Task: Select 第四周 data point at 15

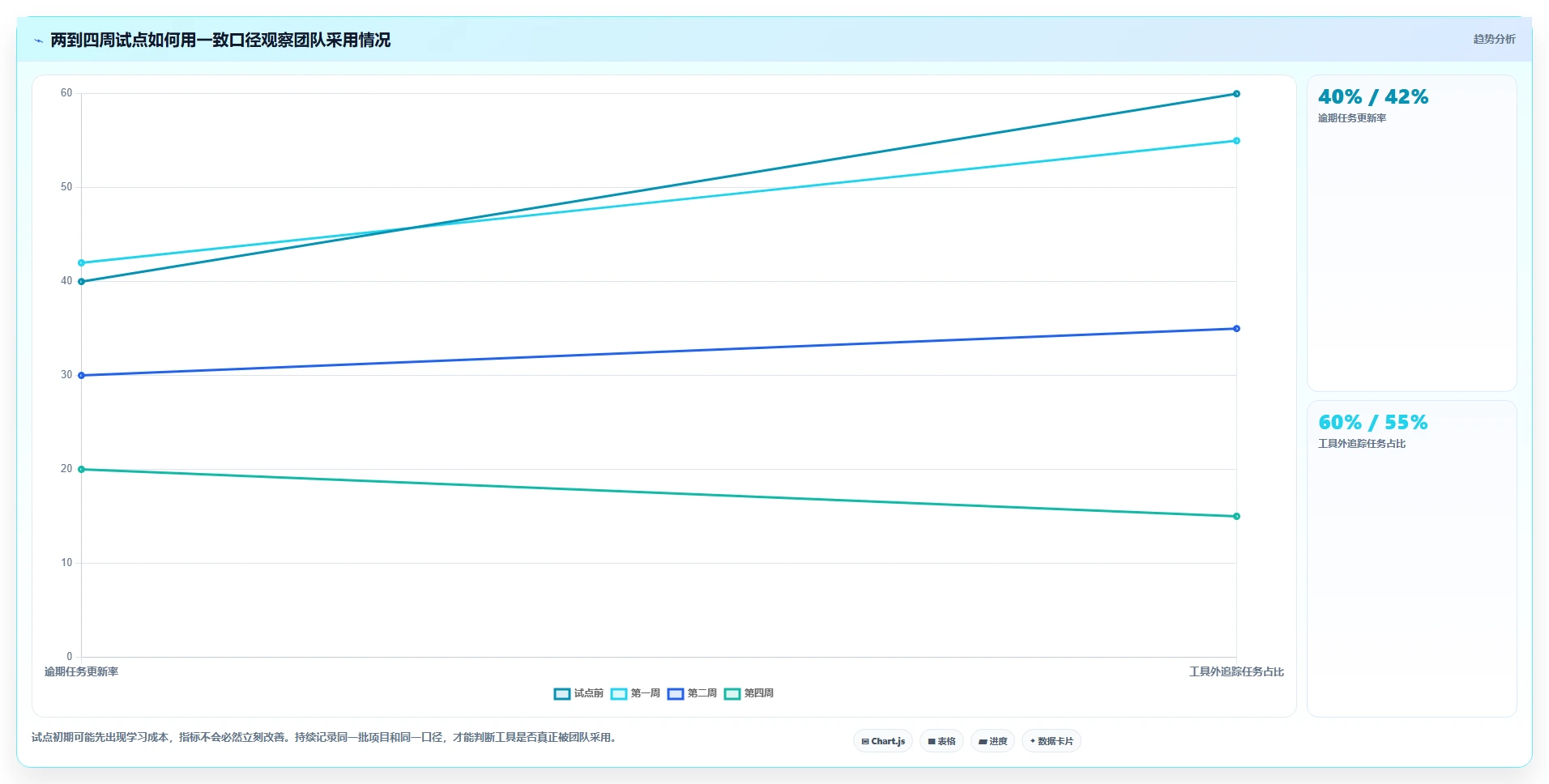Action: click(x=1236, y=516)
